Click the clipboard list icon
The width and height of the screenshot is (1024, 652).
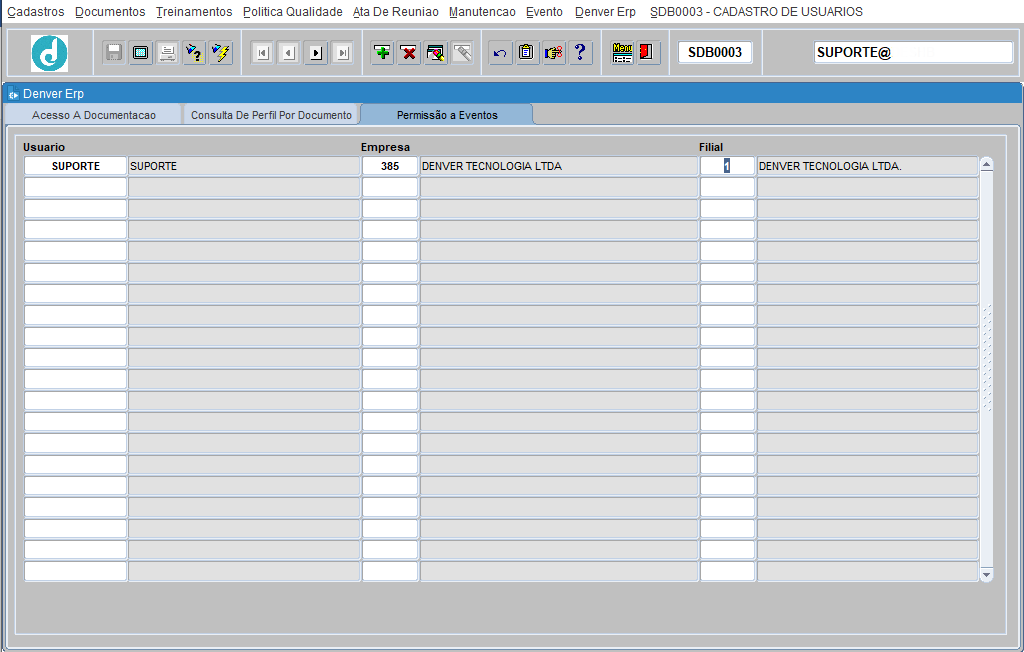pyautogui.click(x=526, y=53)
